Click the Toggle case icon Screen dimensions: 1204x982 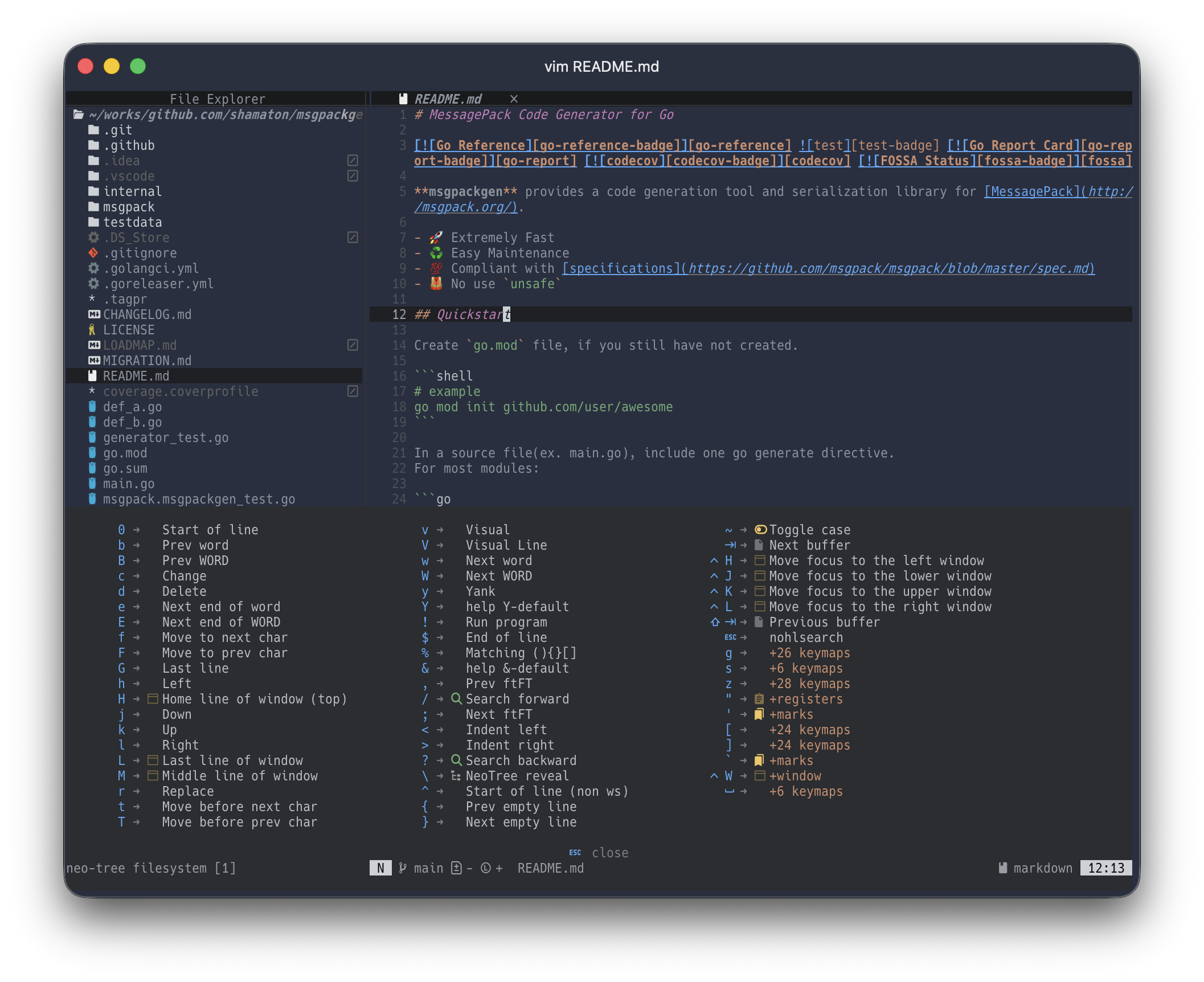761,530
